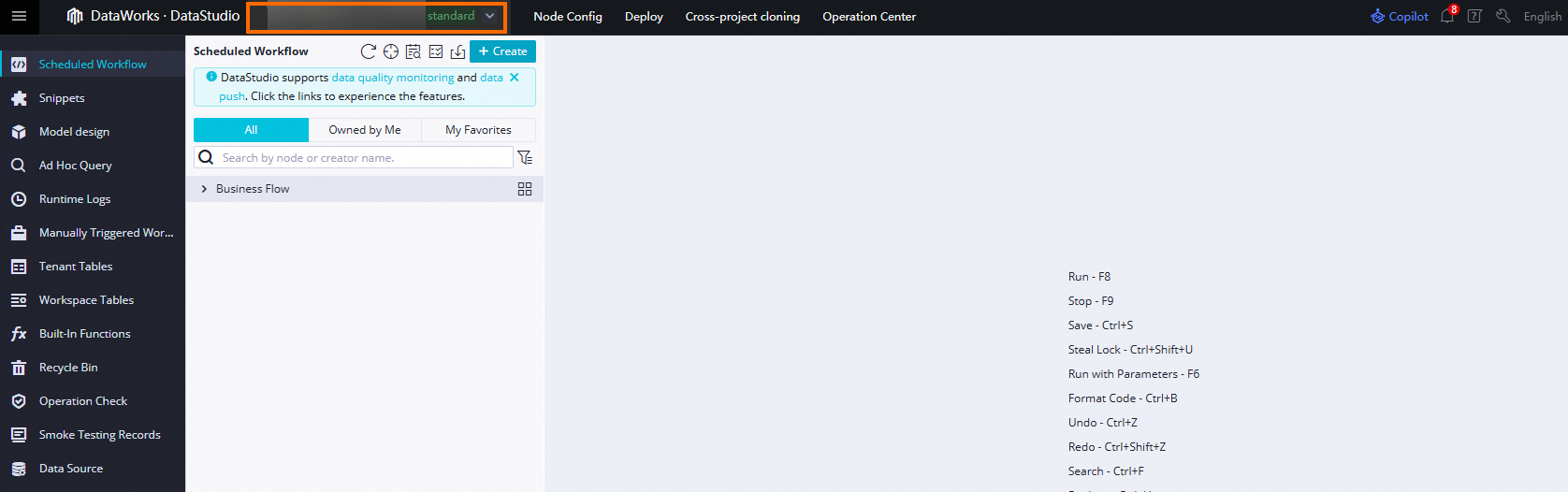This screenshot has height=492, width=1568.
Task: Open Deploy in top bar
Action: [x=644, y=17]
